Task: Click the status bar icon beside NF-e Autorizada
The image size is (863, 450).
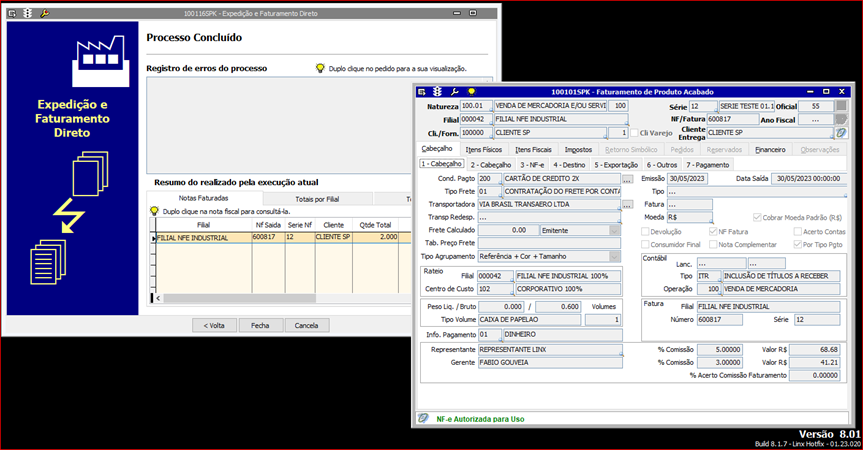Action: tap(423, 419)
